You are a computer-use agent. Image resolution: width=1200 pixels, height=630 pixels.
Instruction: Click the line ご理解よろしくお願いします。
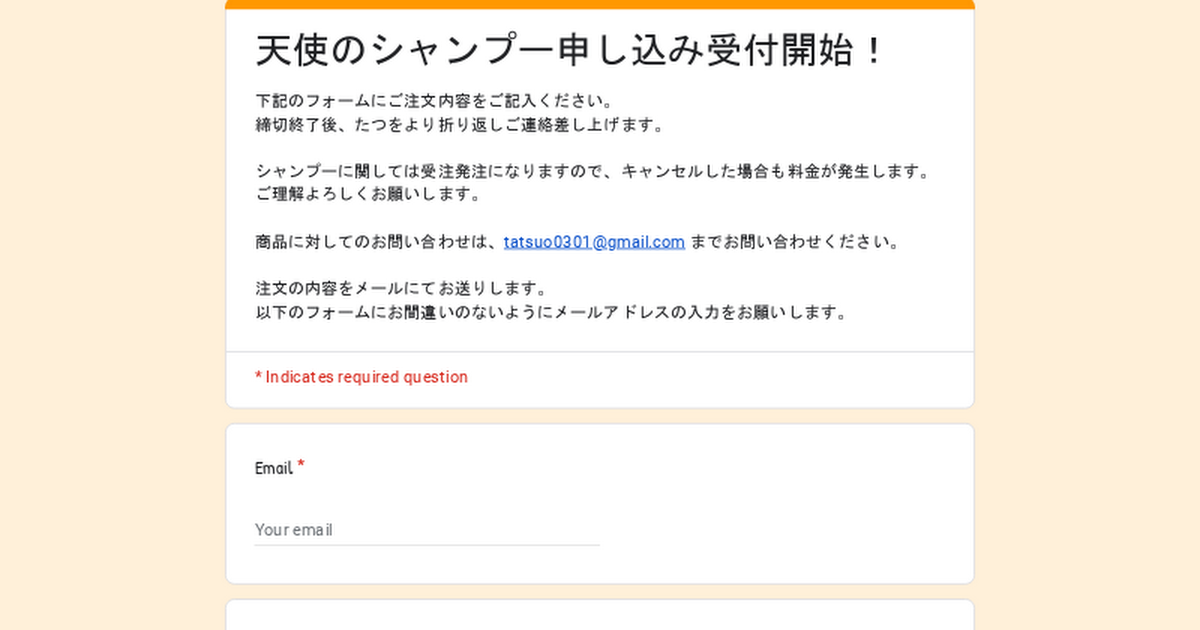tap(368, 195)
